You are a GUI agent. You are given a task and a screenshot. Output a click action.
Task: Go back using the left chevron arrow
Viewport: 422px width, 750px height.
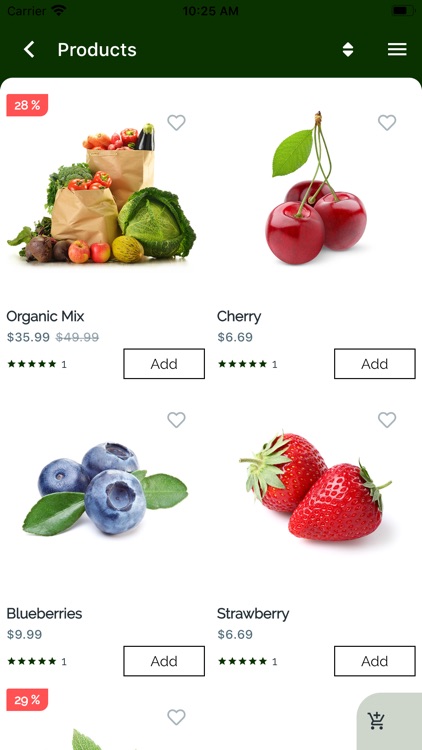(x=29, y=49)
